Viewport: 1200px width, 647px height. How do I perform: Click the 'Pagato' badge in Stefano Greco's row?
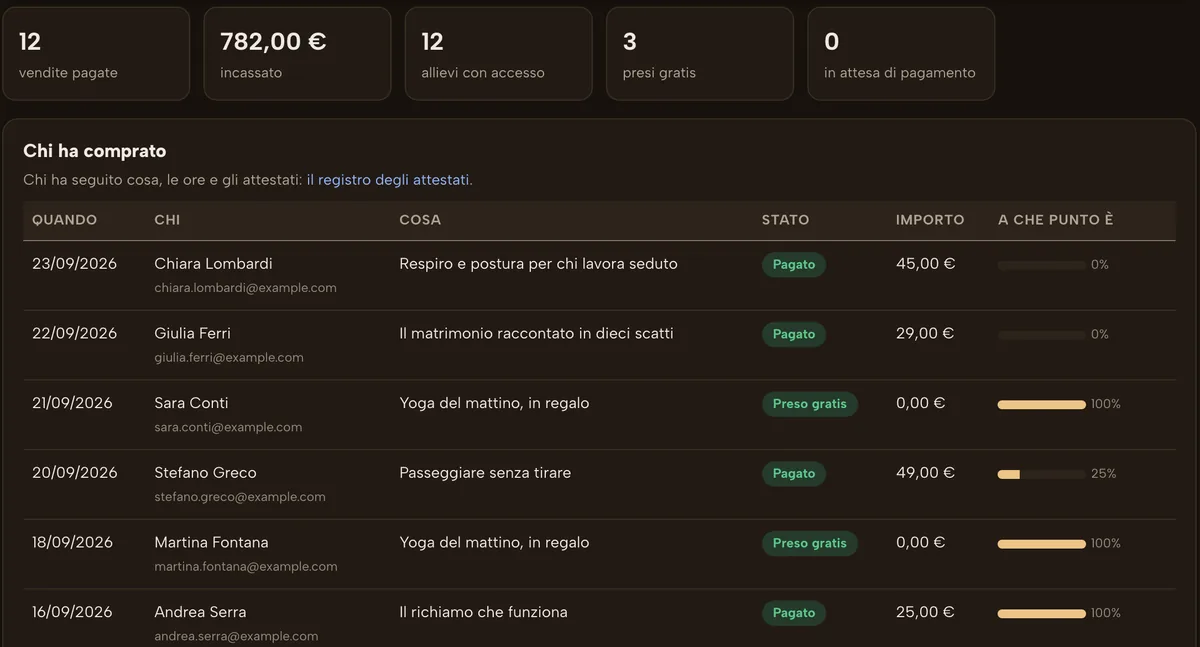click(x=794, y=474)
